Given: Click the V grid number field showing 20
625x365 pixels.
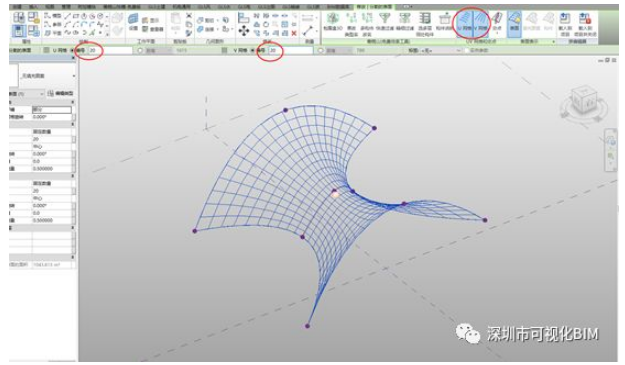Looking at the screenshot, I should 291,51.
